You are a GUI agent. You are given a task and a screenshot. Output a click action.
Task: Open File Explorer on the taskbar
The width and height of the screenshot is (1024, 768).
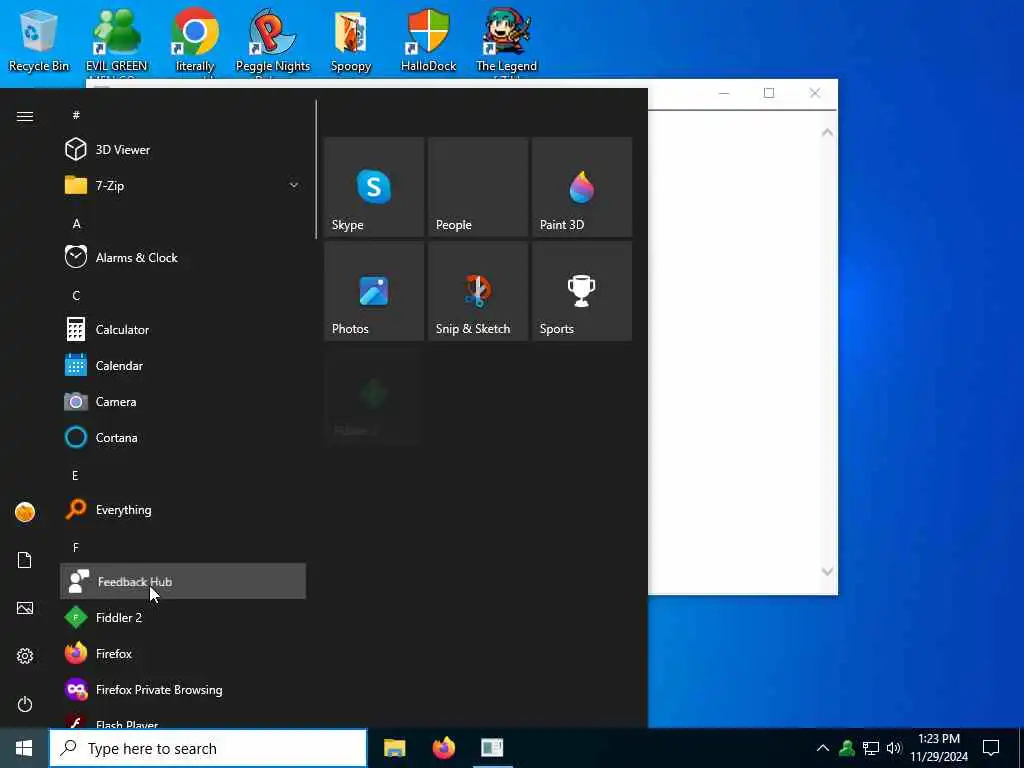pyautogui.click(x=394, y=748)
